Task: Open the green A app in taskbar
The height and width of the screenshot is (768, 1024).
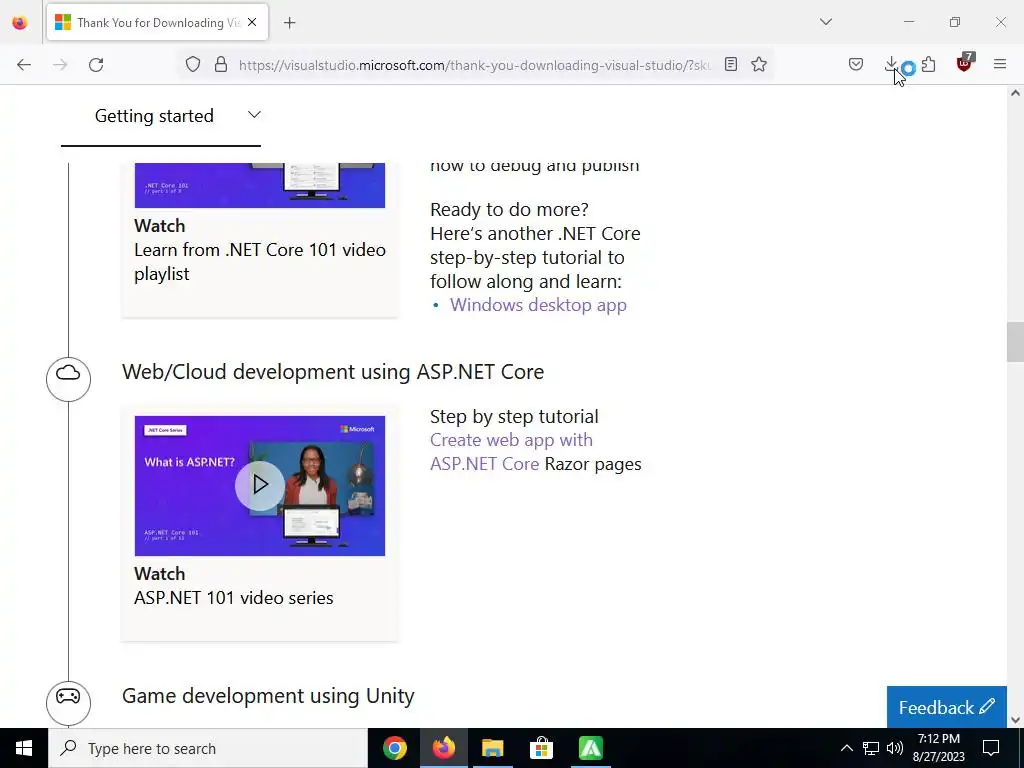Action: [590, 748]
